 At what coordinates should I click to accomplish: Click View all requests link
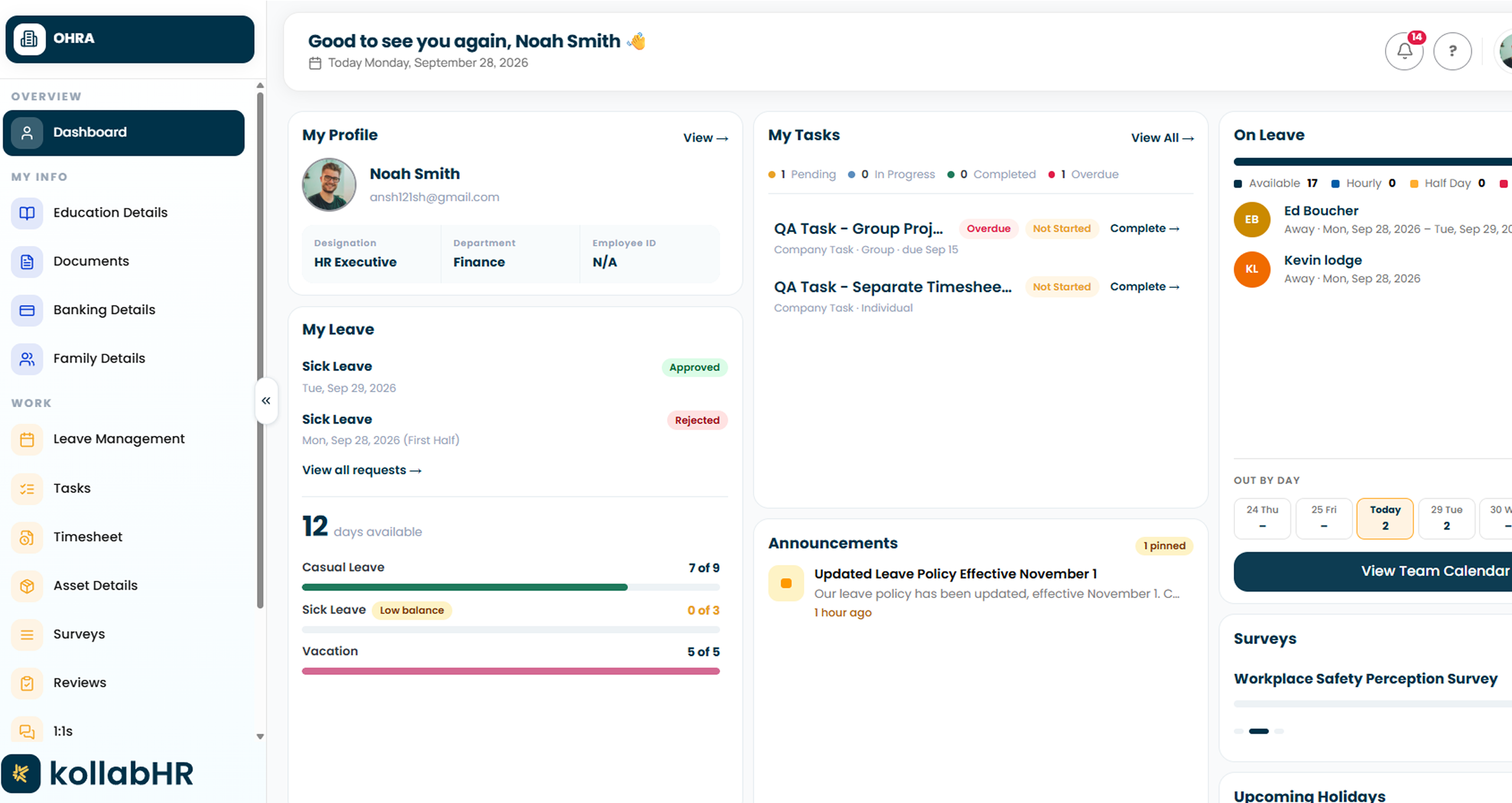click(362, 470)
